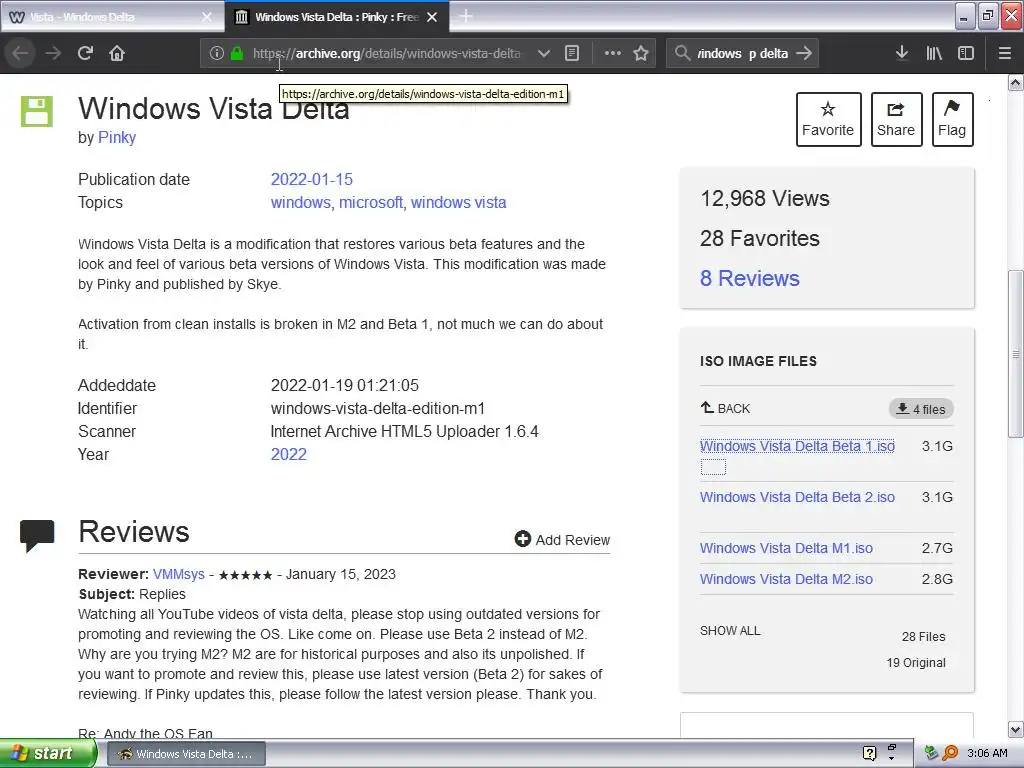This screenshot has height=768, width=1024.
Task: Flag this archive item
Action: pyautogui.click(x=952, y=119)
